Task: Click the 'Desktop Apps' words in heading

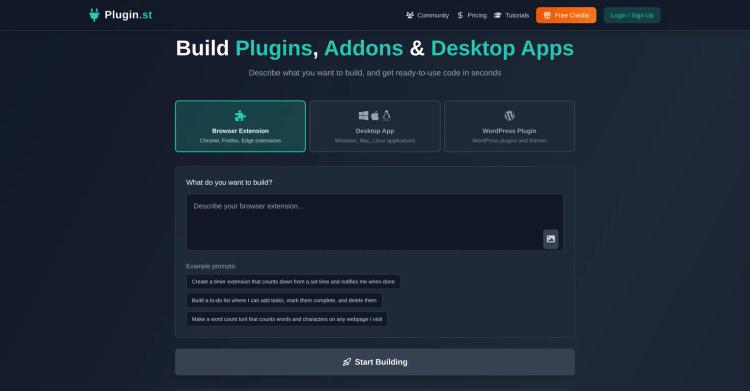Action: [x=502, y=48]
